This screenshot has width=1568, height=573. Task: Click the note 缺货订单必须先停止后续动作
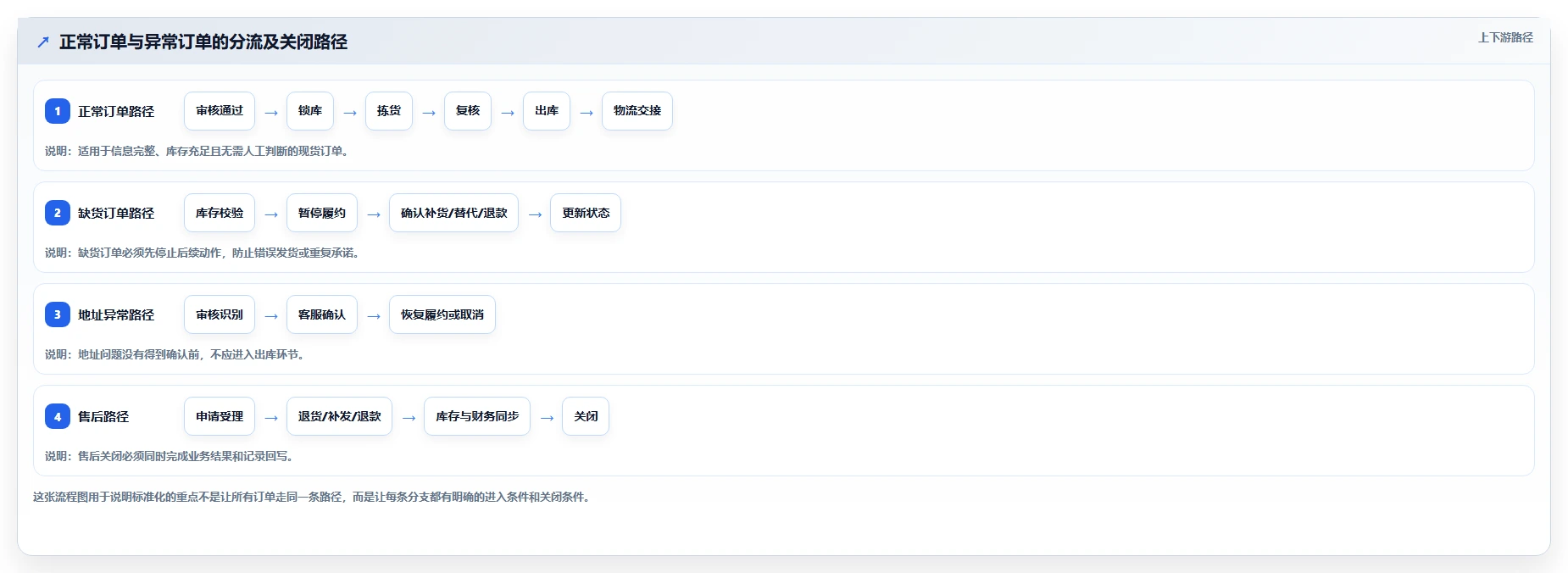pyautogui.click(x=203, y=253)
